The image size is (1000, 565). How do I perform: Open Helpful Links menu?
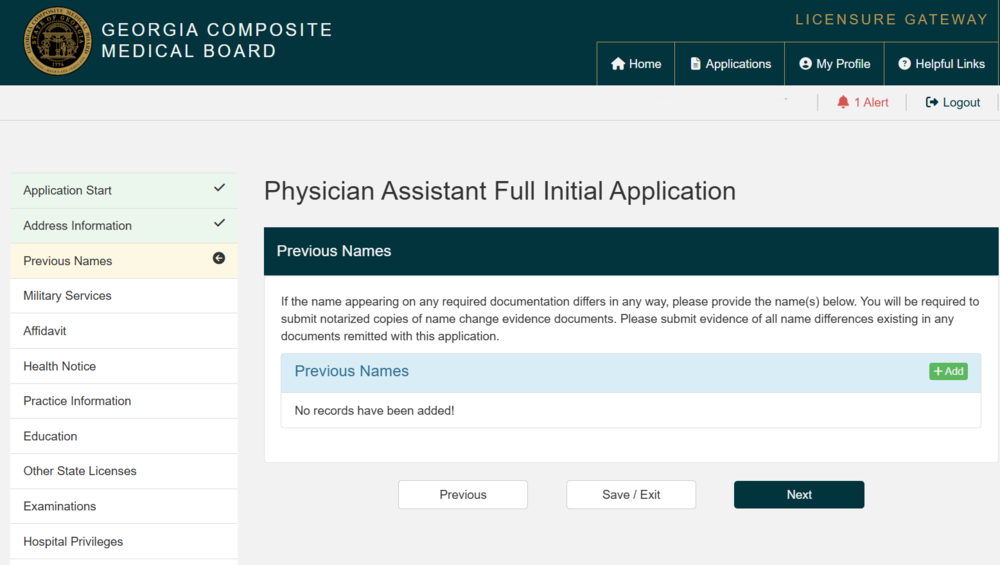[x=941, y=64]
